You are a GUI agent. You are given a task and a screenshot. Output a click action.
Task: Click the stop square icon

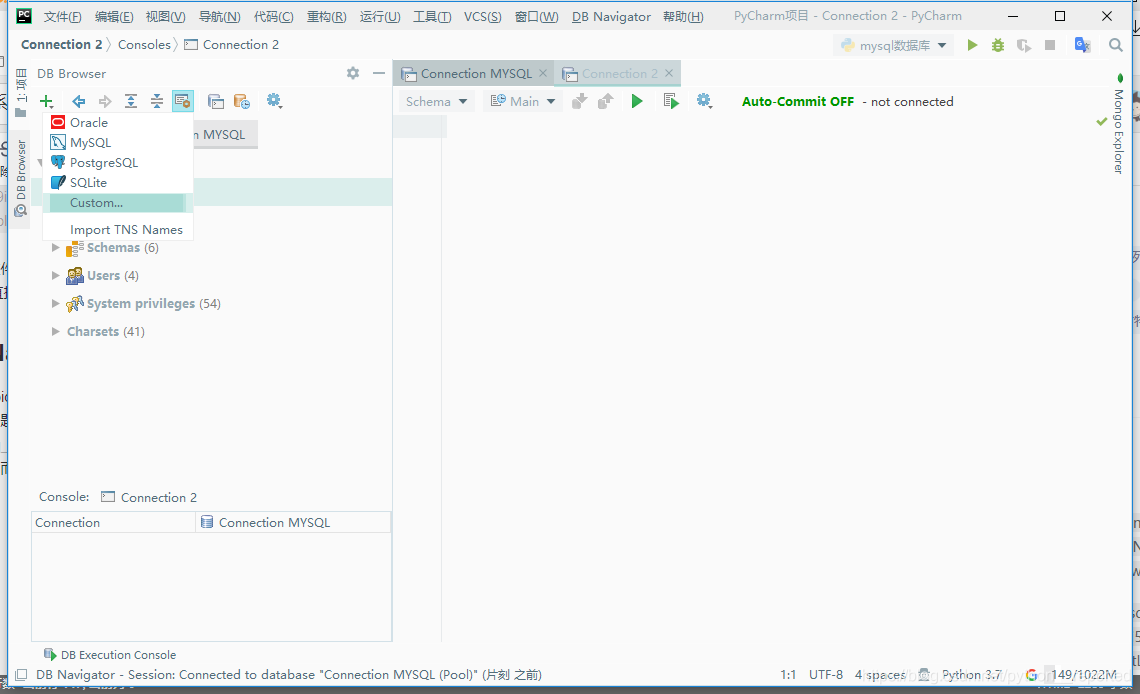1050,45
